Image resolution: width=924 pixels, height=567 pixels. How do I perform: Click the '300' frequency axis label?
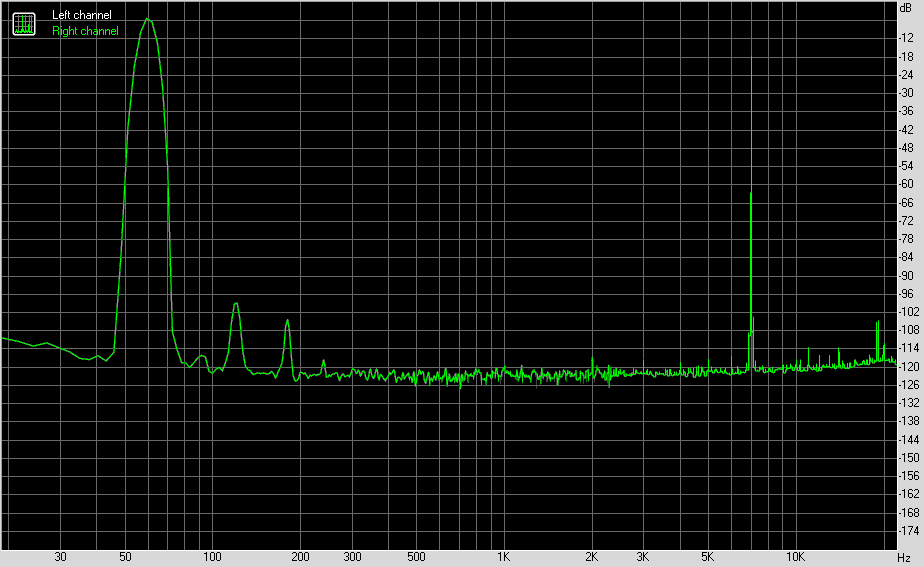click(x=352, y=557)
